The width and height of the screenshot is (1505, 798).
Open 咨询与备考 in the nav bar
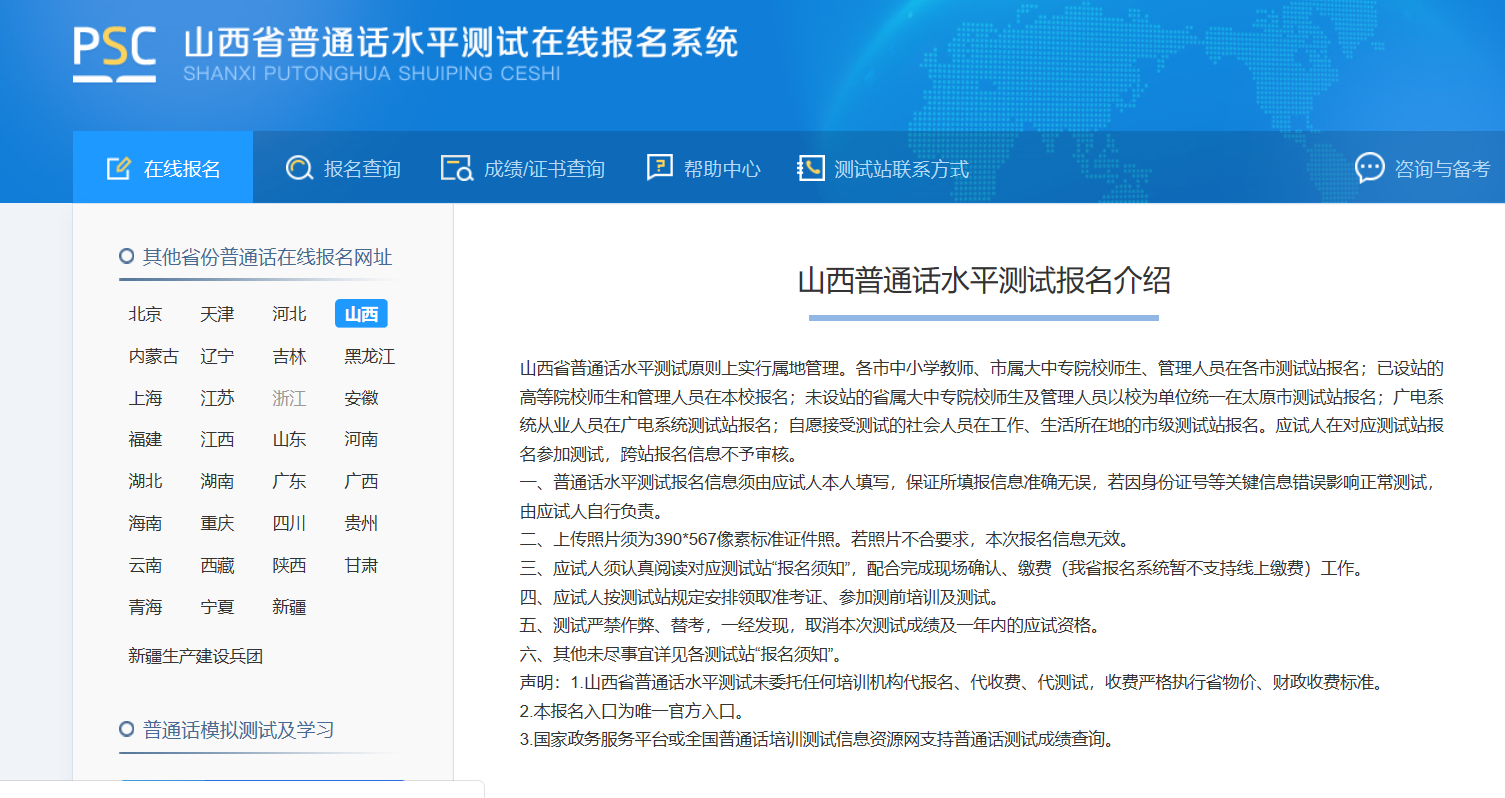point(1423,168)
